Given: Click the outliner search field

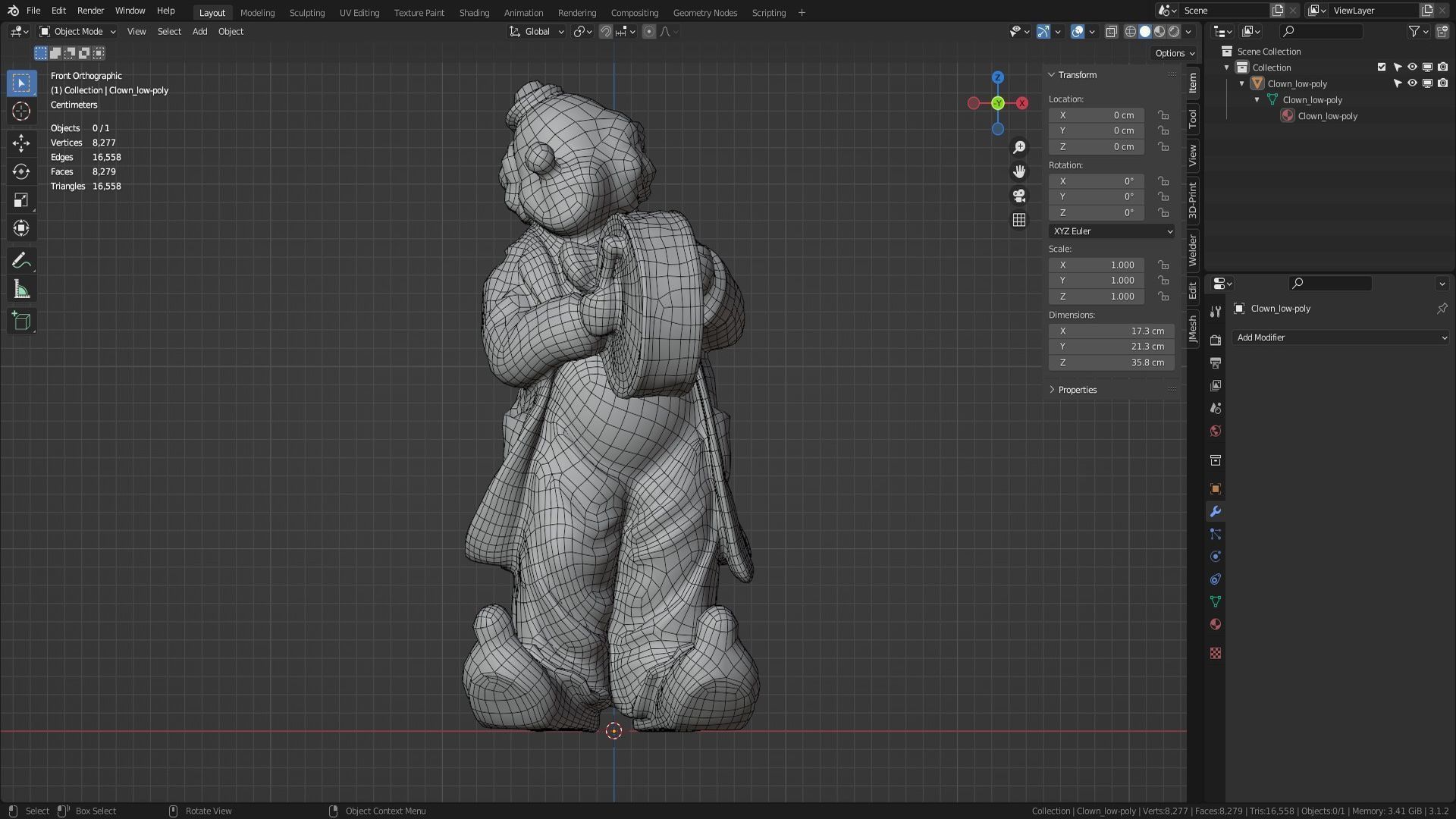Looking at the screenshot, I should point(1320,31).
